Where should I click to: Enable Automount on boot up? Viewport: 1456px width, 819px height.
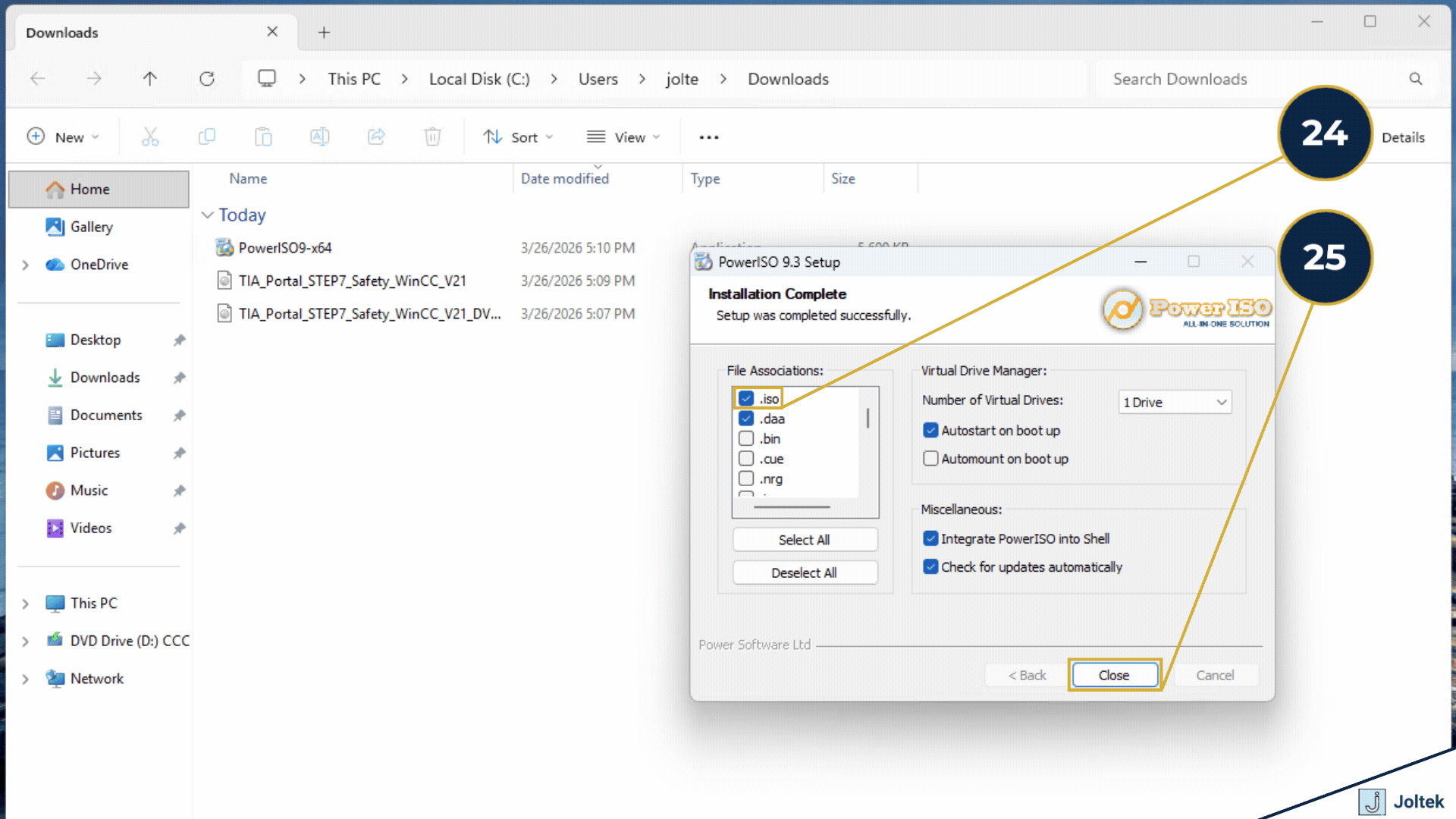pyautogui.click(x=930, y=458)
